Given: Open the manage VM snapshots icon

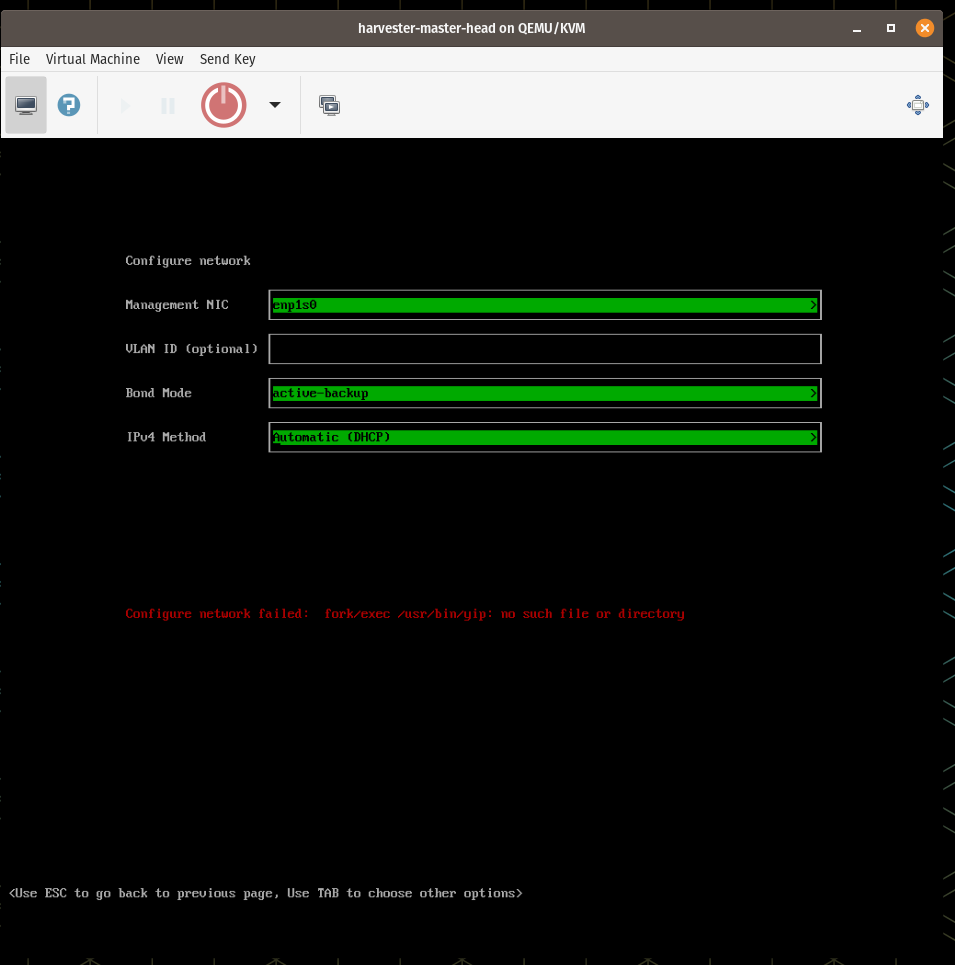Looking at the screenshot, I should click(329, 105).
